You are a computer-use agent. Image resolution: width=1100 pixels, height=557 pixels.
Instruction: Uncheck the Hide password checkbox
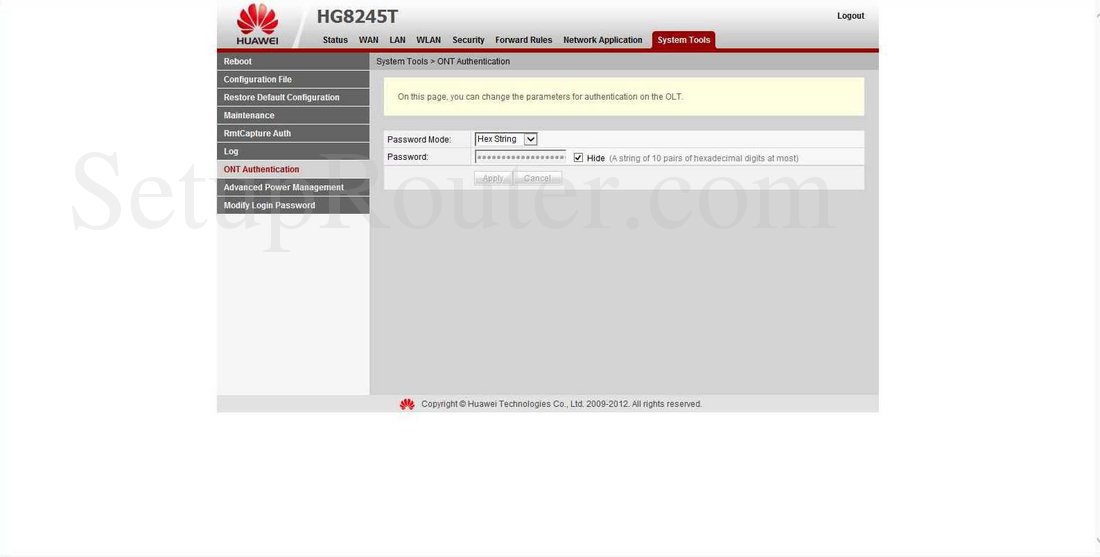tap(578, 158)
